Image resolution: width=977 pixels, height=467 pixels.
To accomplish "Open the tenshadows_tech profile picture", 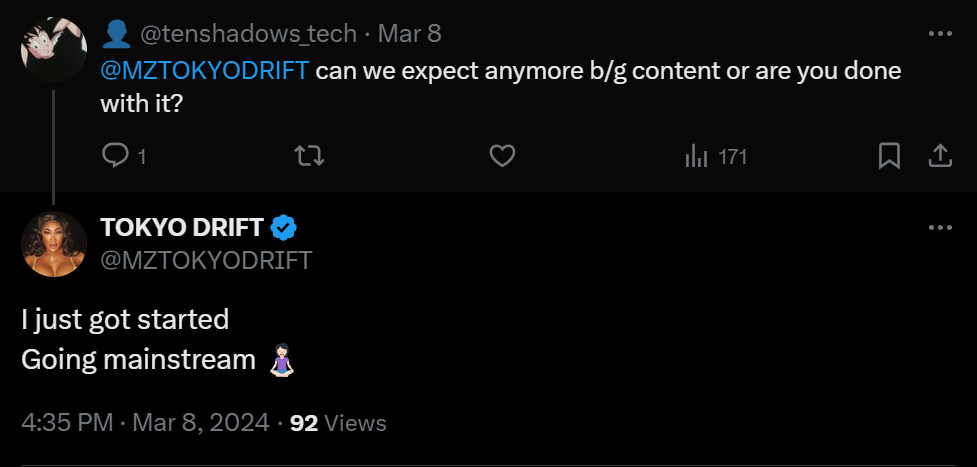I will click(x=54, y=49).
